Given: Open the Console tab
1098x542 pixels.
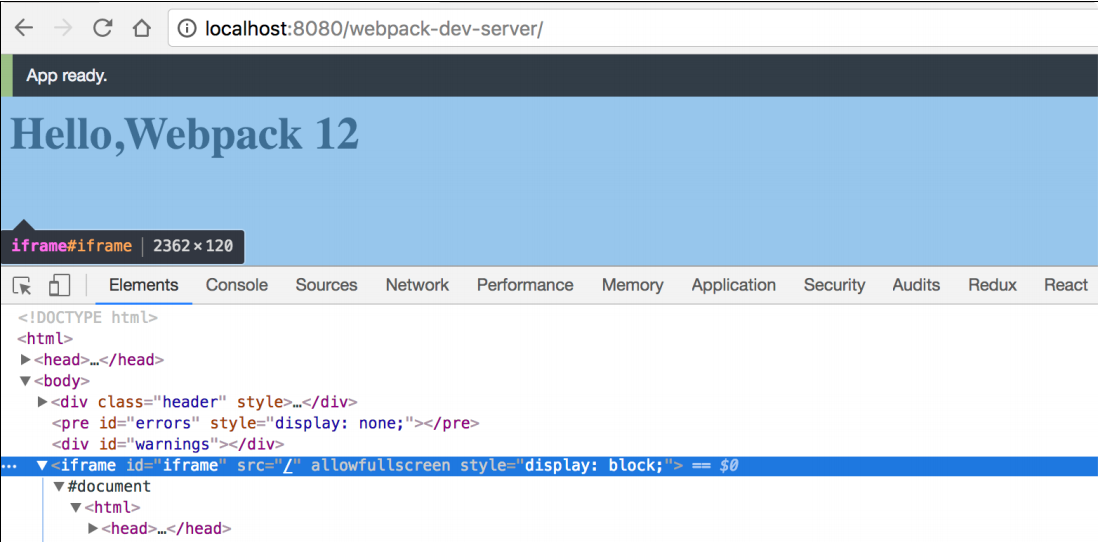Looking at the screenshot, I should [237, 285].
